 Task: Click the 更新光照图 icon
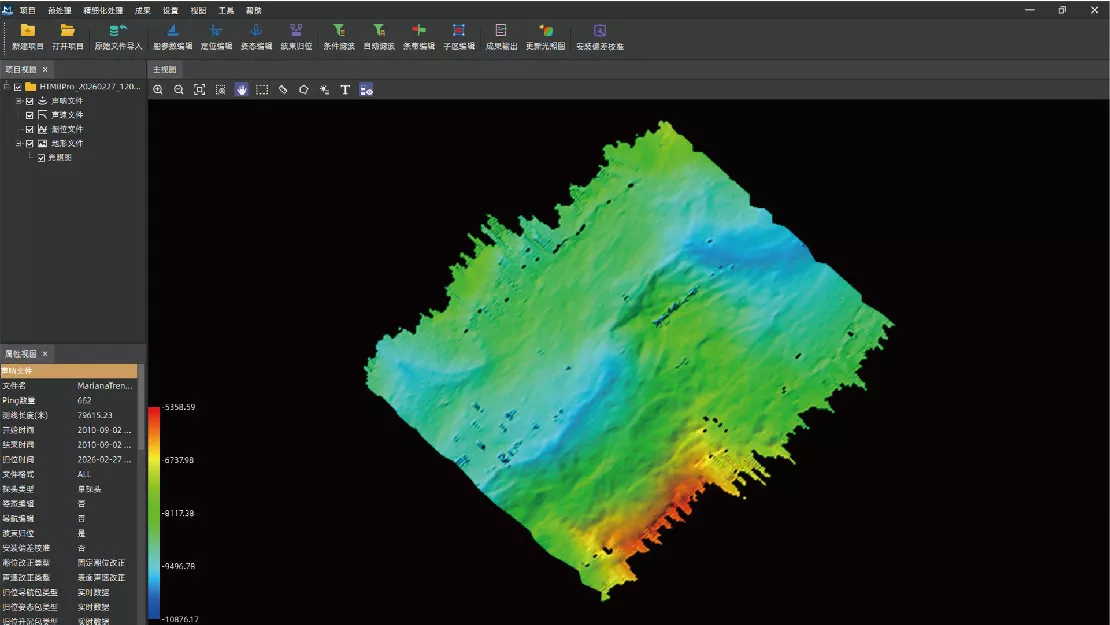546,30
